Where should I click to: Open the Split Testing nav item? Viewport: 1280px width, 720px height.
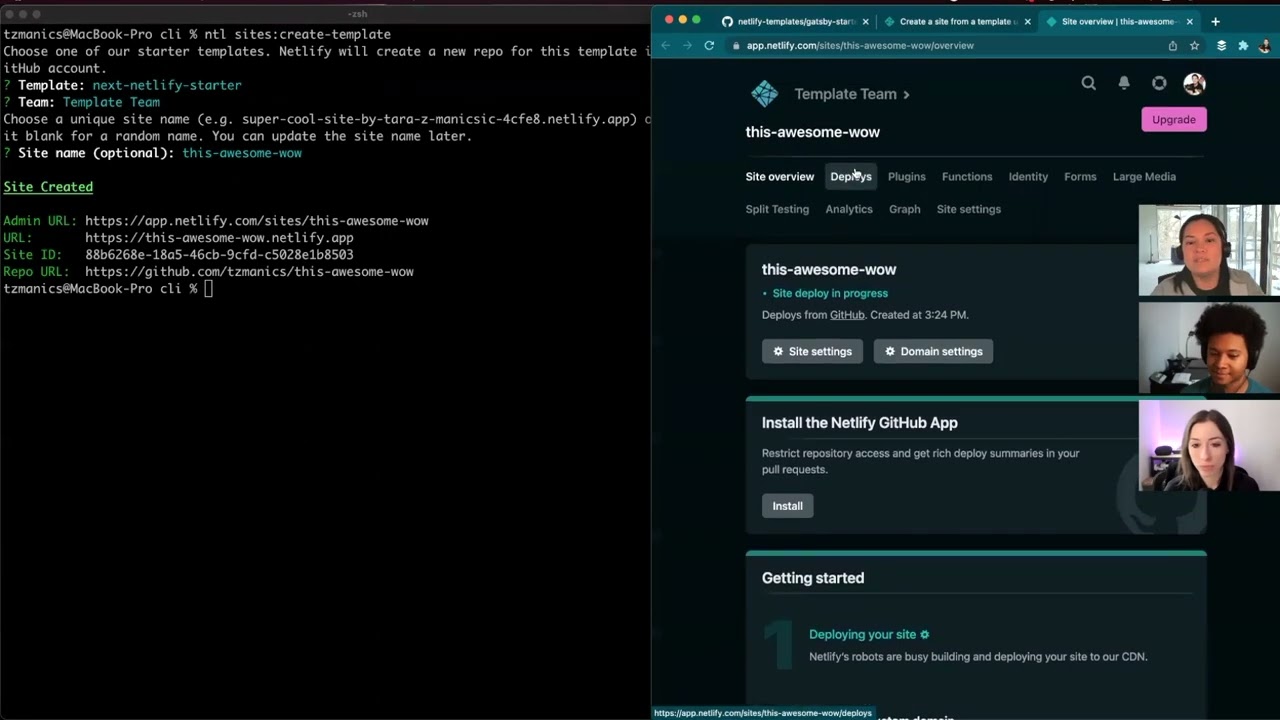777,209
